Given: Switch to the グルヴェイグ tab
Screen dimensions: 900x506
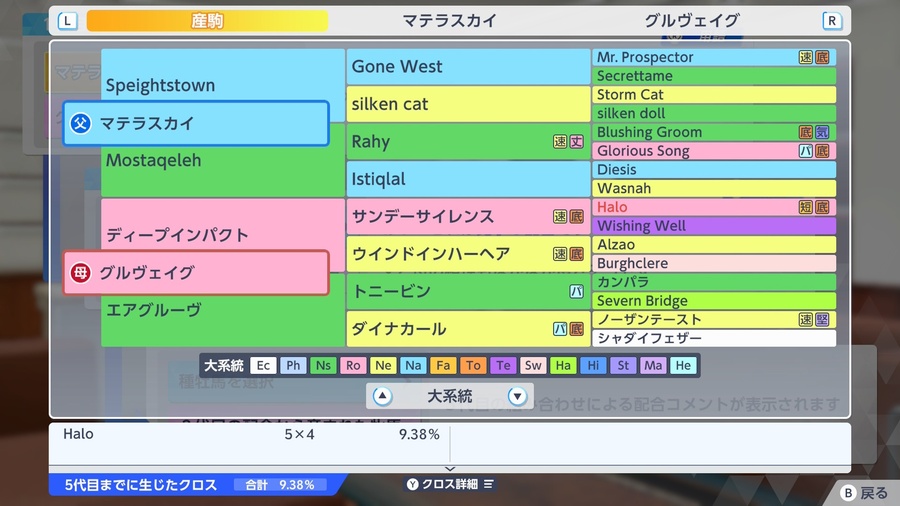Looking at the screenshot, I should 691,21.
